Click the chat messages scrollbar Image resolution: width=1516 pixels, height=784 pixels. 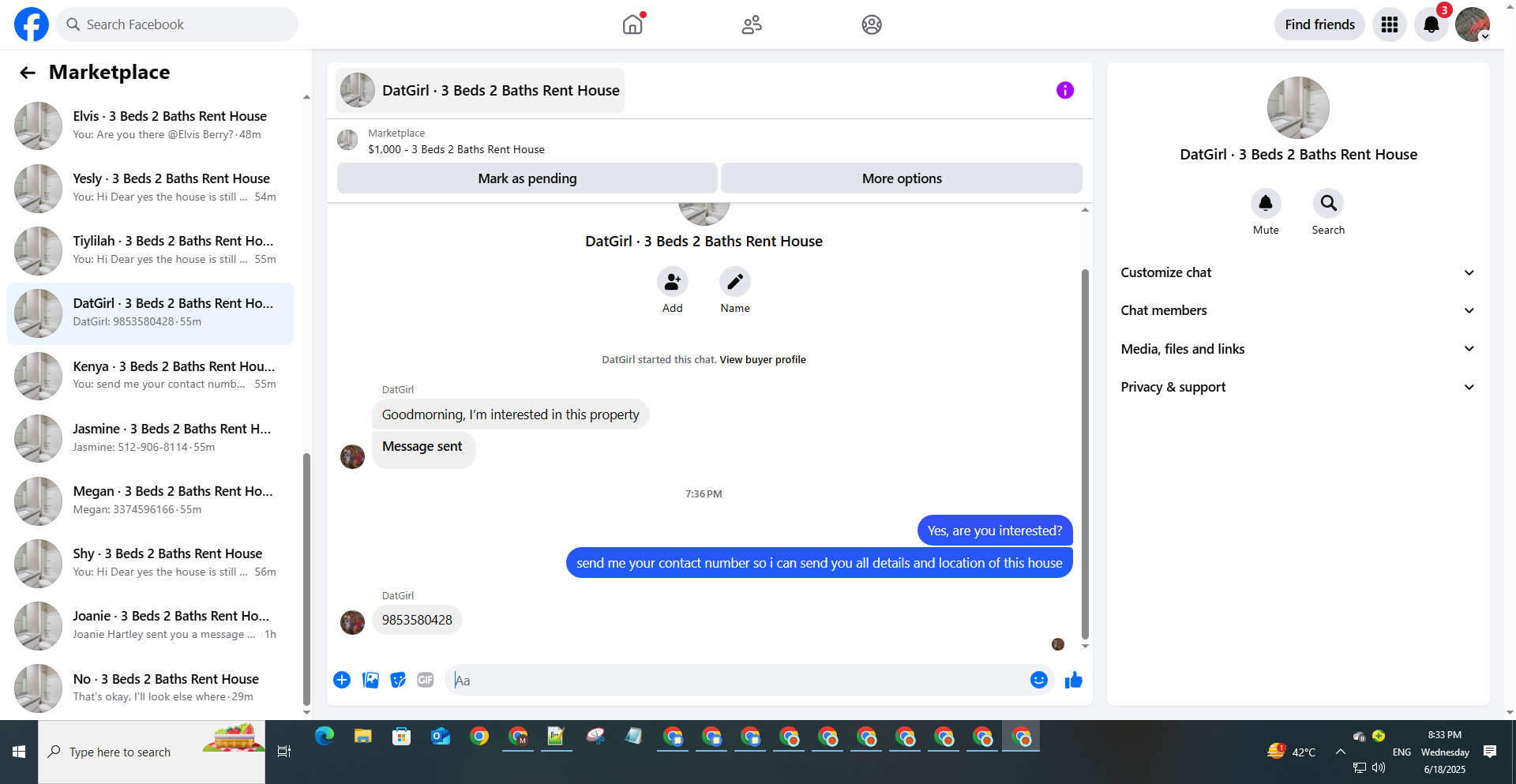click(1085, 454)
